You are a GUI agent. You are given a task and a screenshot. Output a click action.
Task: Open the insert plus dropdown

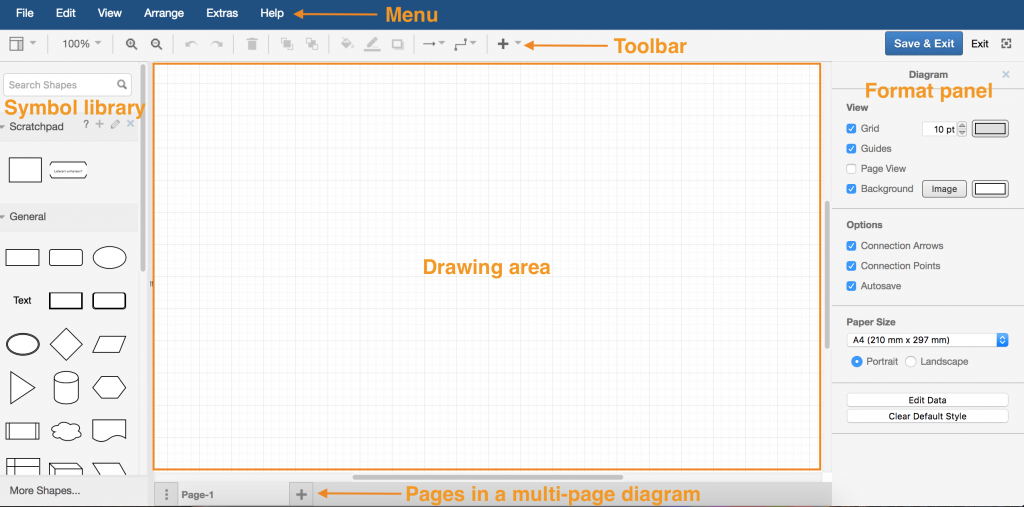[x=509, y=44]
